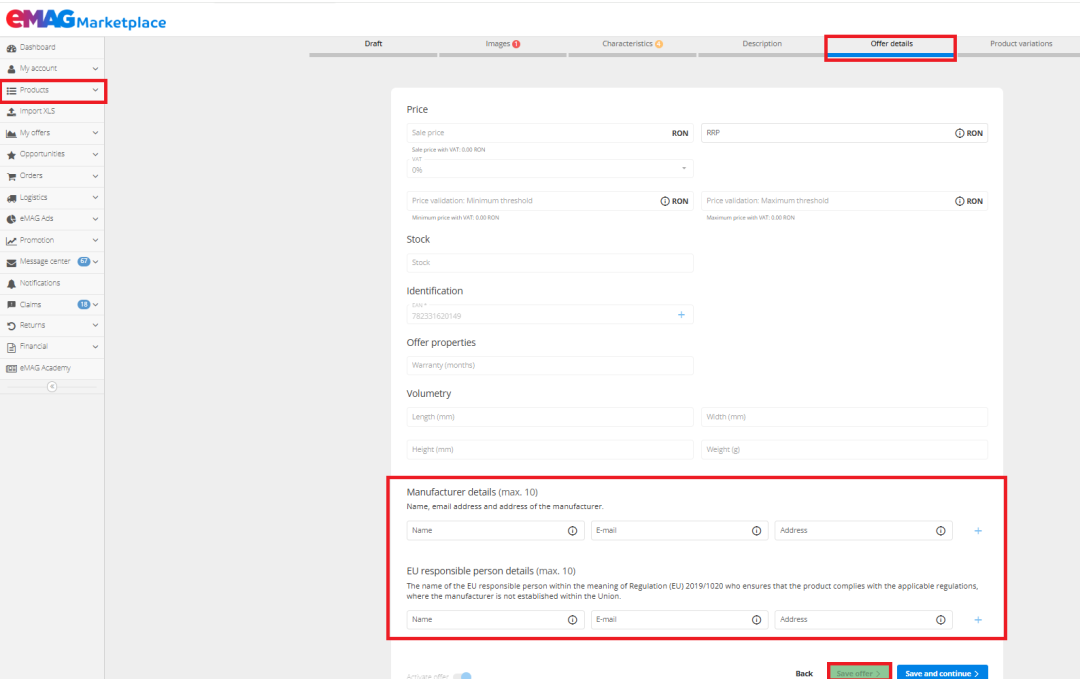Click the eMAG Ads icon
The height and width of the screenshot is (679, 1080).
point(11,219)
